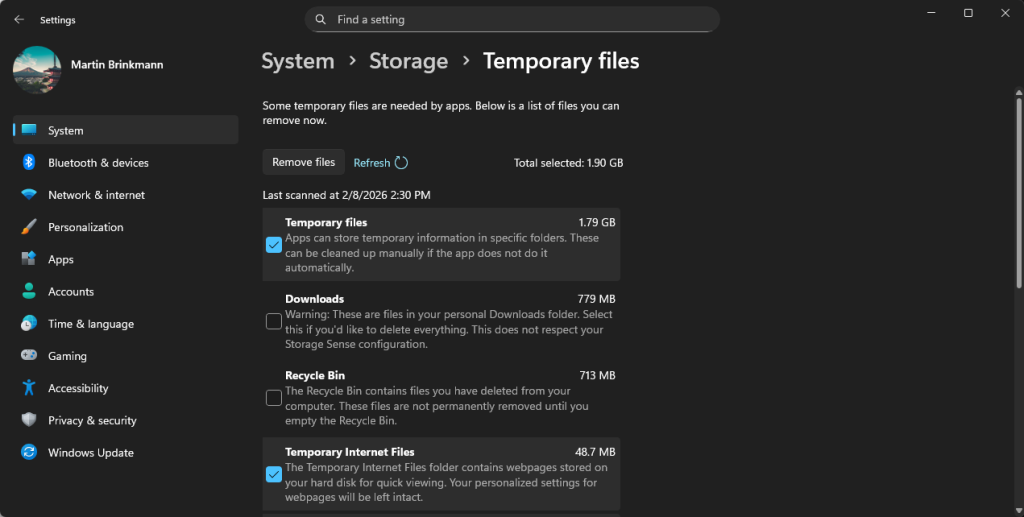Uncheck the Temporary files checkbox
1024x517 pixels.
pos(274,245)
